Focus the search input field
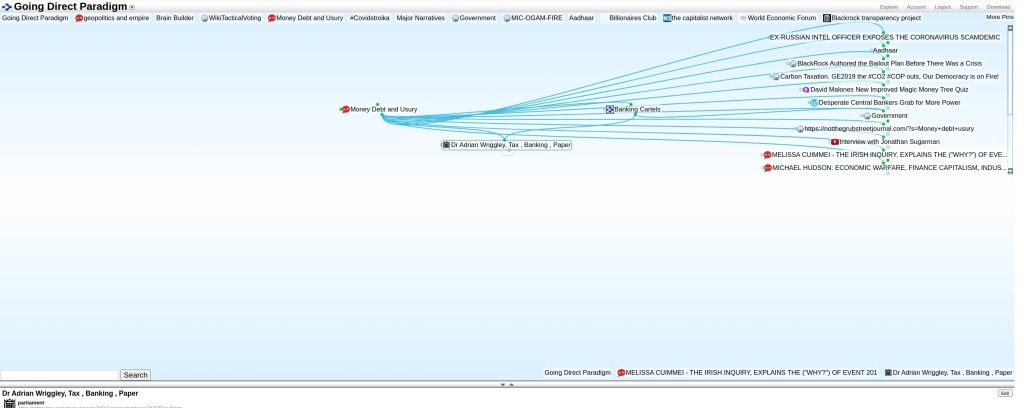1024x408 pixels. 59,375
